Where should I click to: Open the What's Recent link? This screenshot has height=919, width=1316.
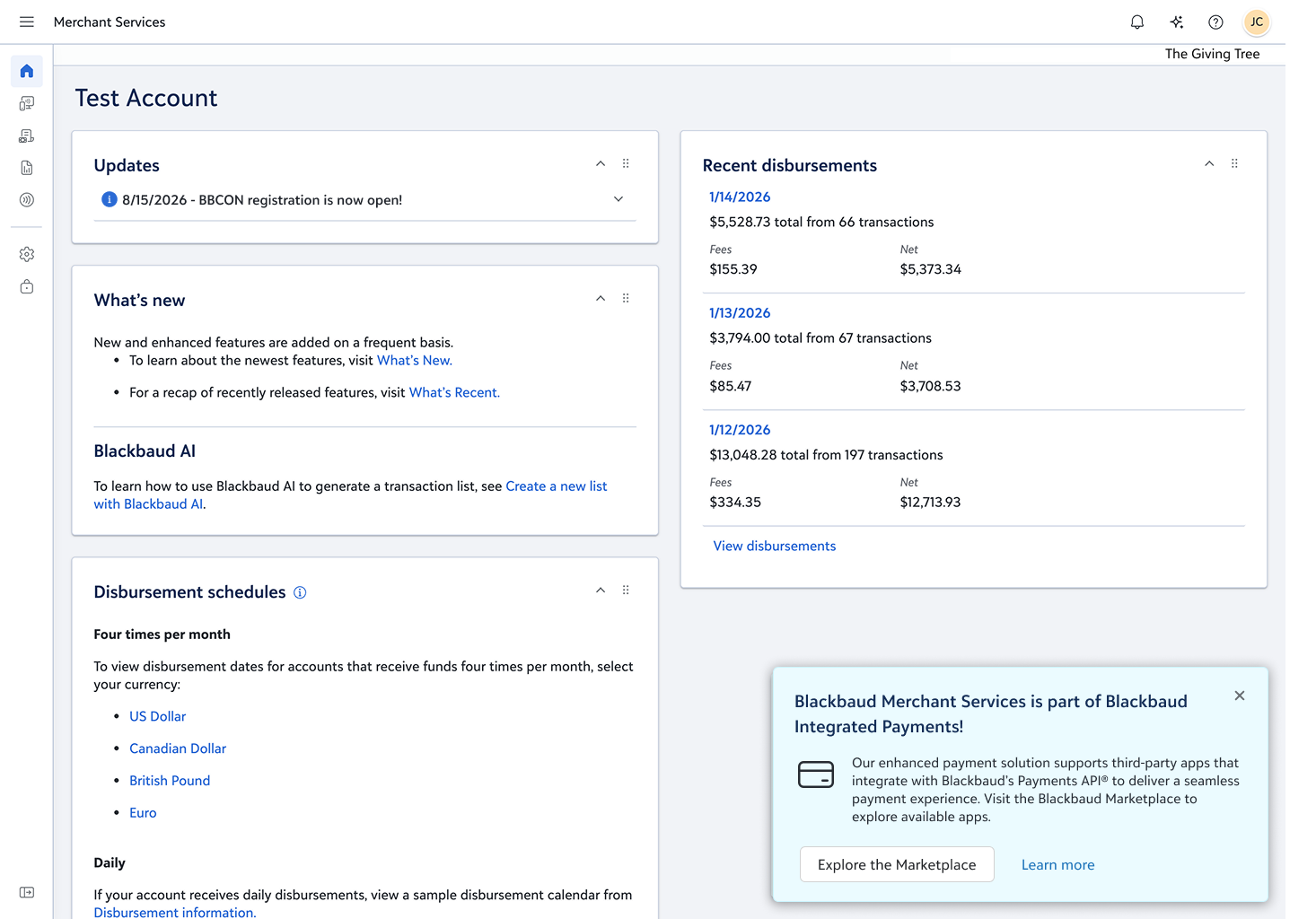click(x=454, y=393)
